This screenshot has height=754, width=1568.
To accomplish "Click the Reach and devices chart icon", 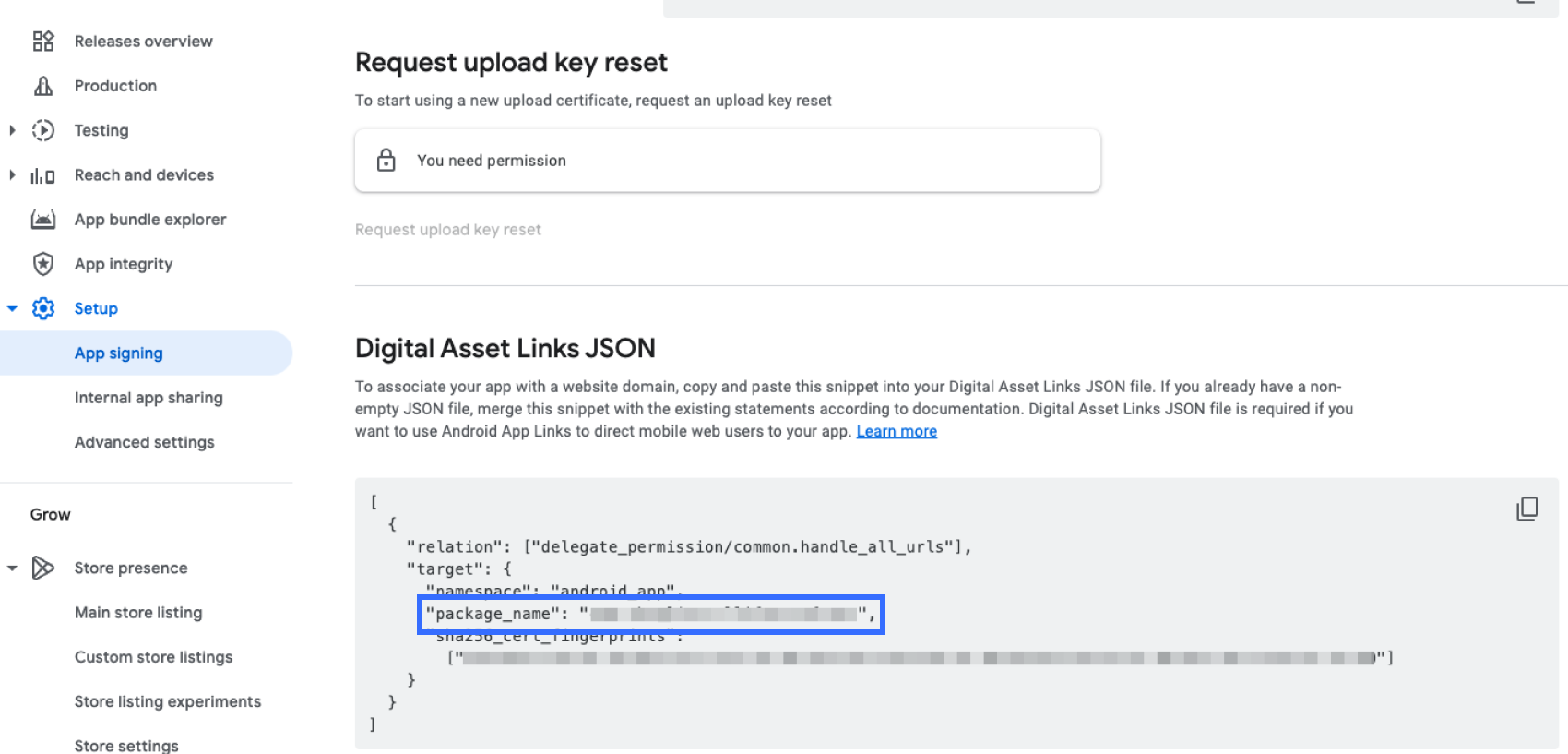I will [x=43, y=175].
